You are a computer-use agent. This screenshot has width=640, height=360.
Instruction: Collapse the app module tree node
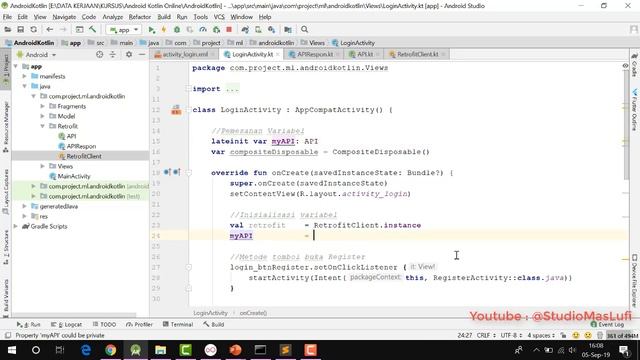pos(16,66)
